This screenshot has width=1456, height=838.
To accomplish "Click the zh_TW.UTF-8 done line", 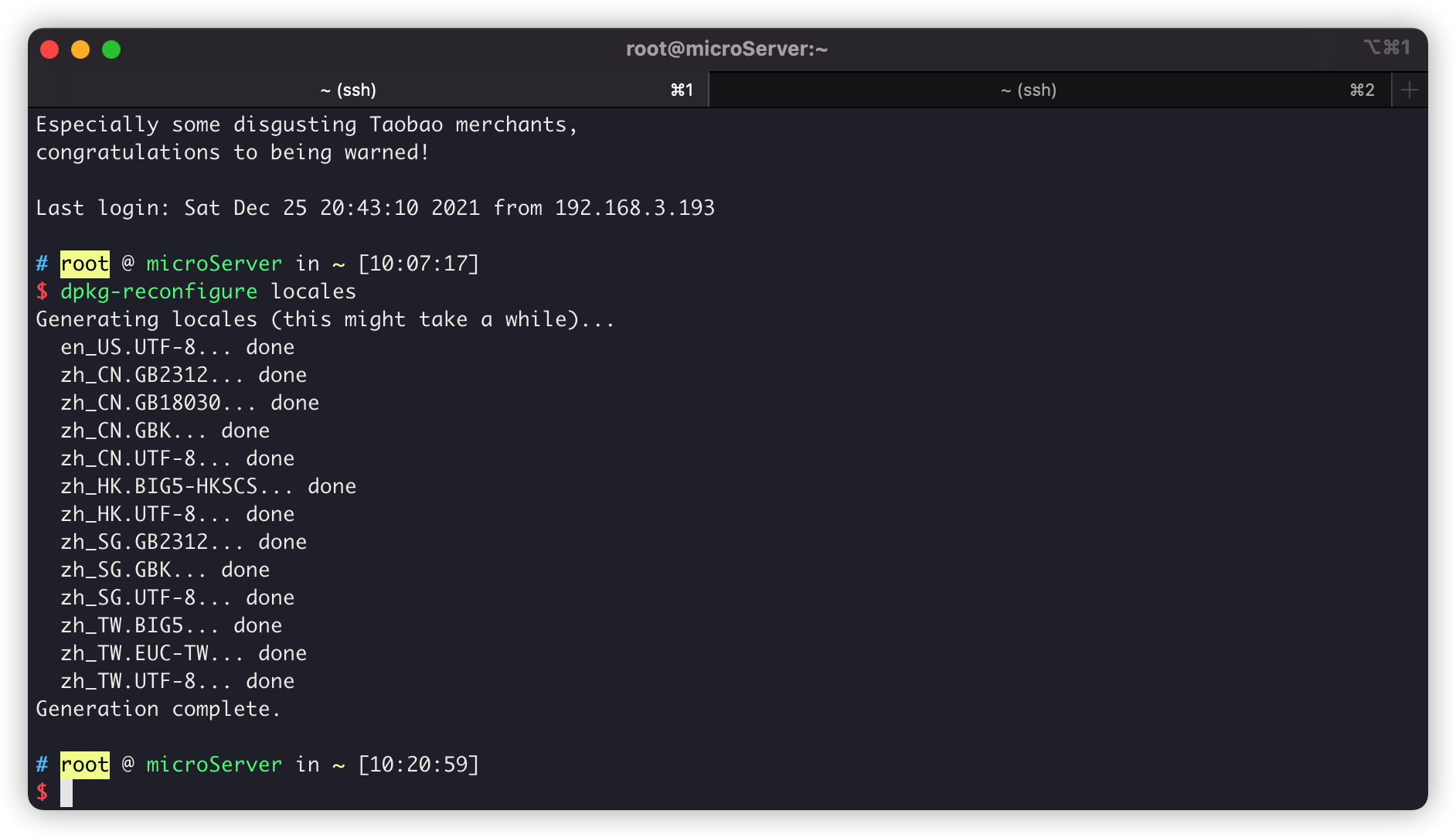I will click(177, 681).
